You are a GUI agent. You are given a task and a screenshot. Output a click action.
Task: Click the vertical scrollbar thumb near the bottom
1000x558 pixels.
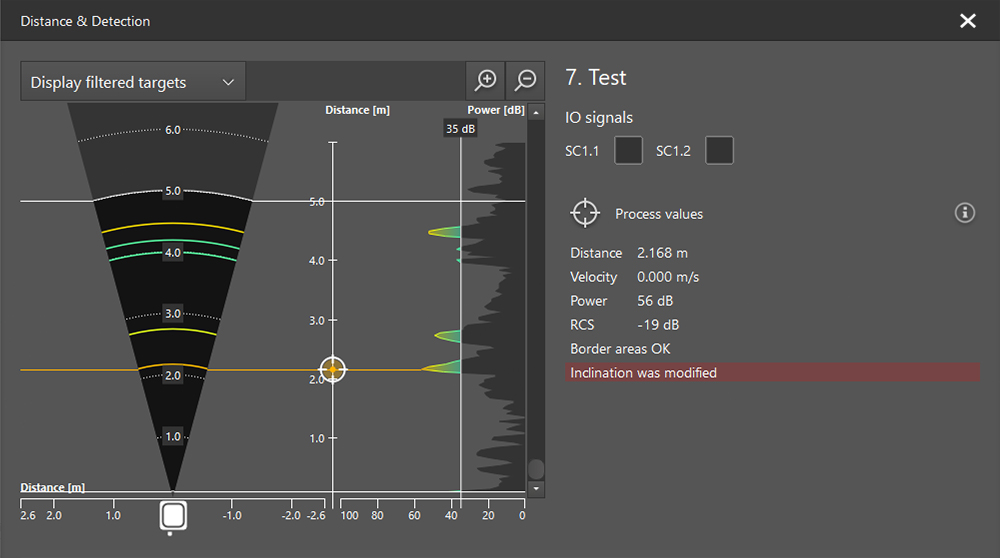536,468
